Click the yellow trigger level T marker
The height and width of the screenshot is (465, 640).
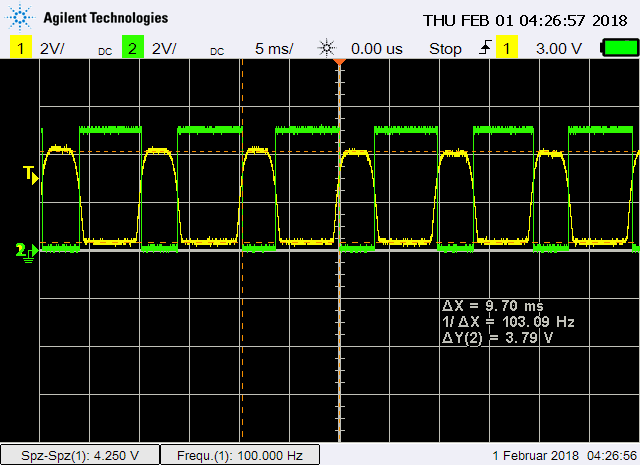coord(31,175)
